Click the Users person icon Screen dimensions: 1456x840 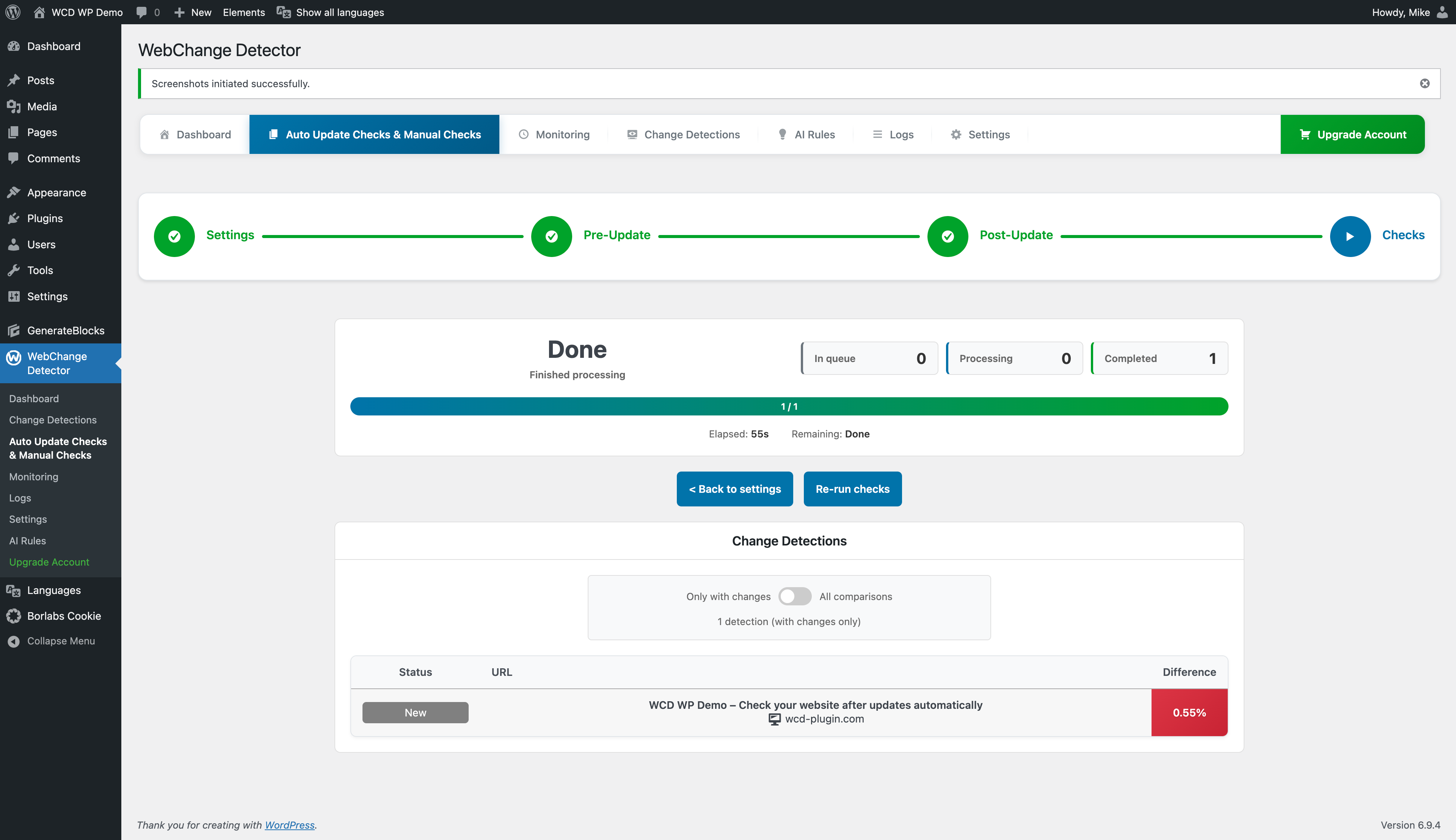click(x=14, y=244)
